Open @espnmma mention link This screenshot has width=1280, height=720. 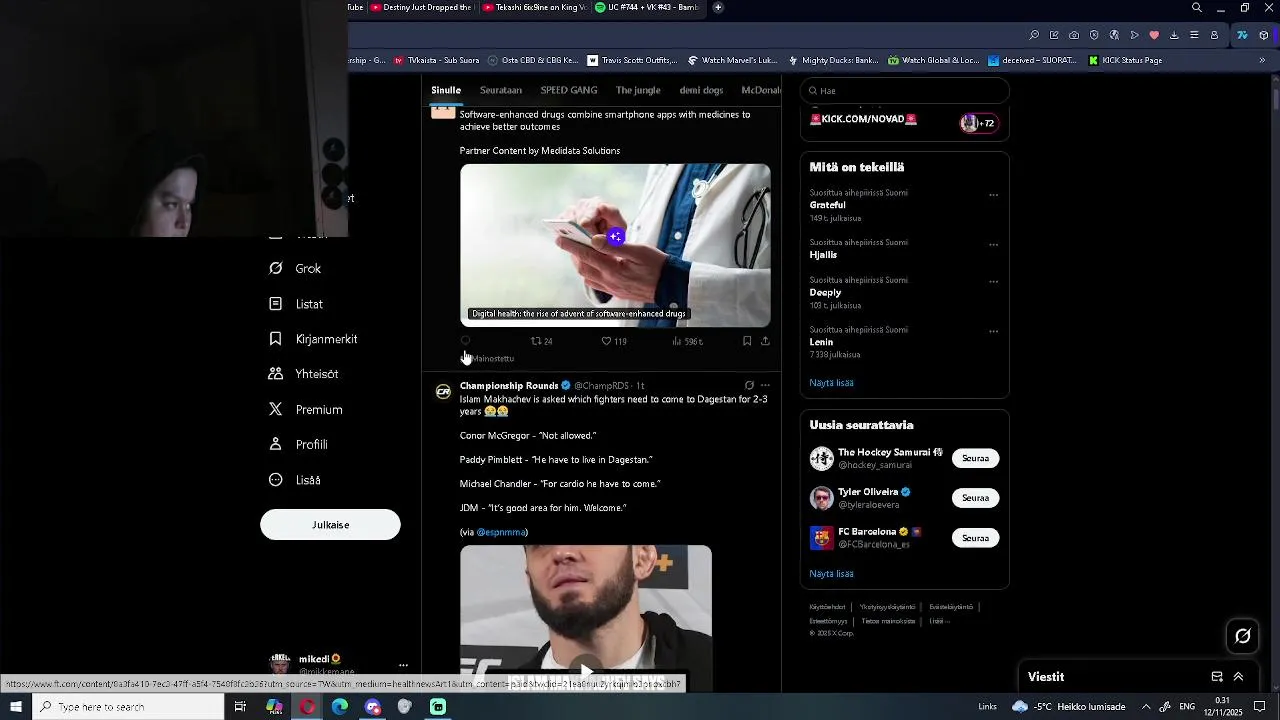tap(501, 532)
